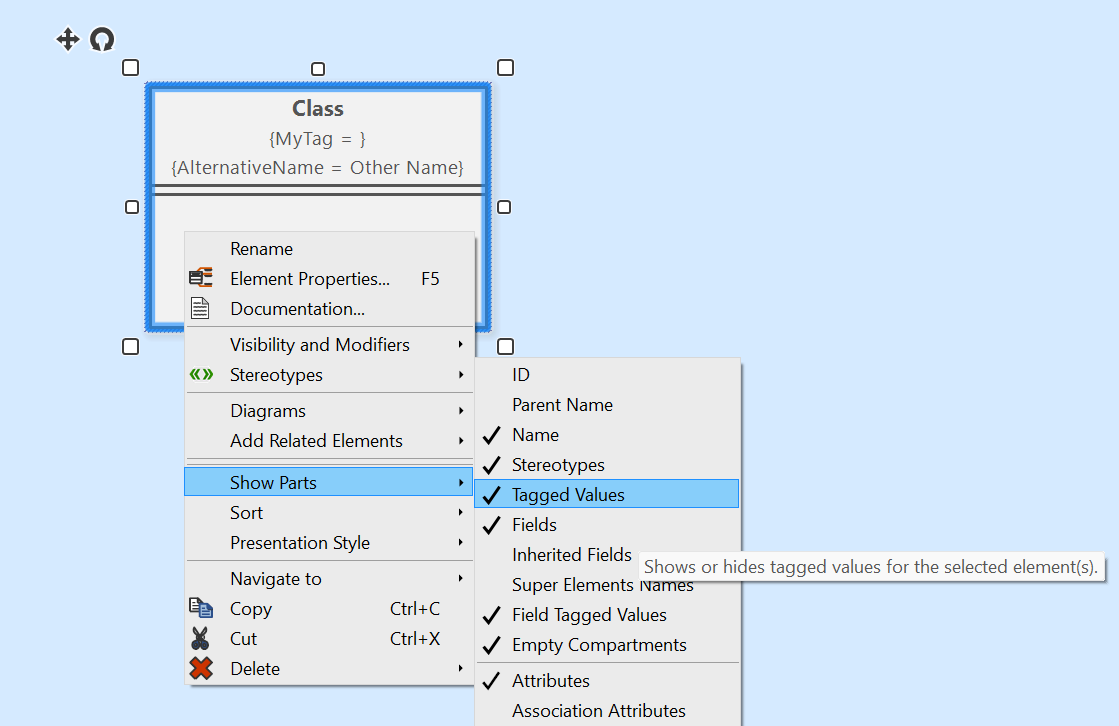Screen dimensions: 1119x726
Task: Click the scissors Cut icon
Action: tap(201, 638)
